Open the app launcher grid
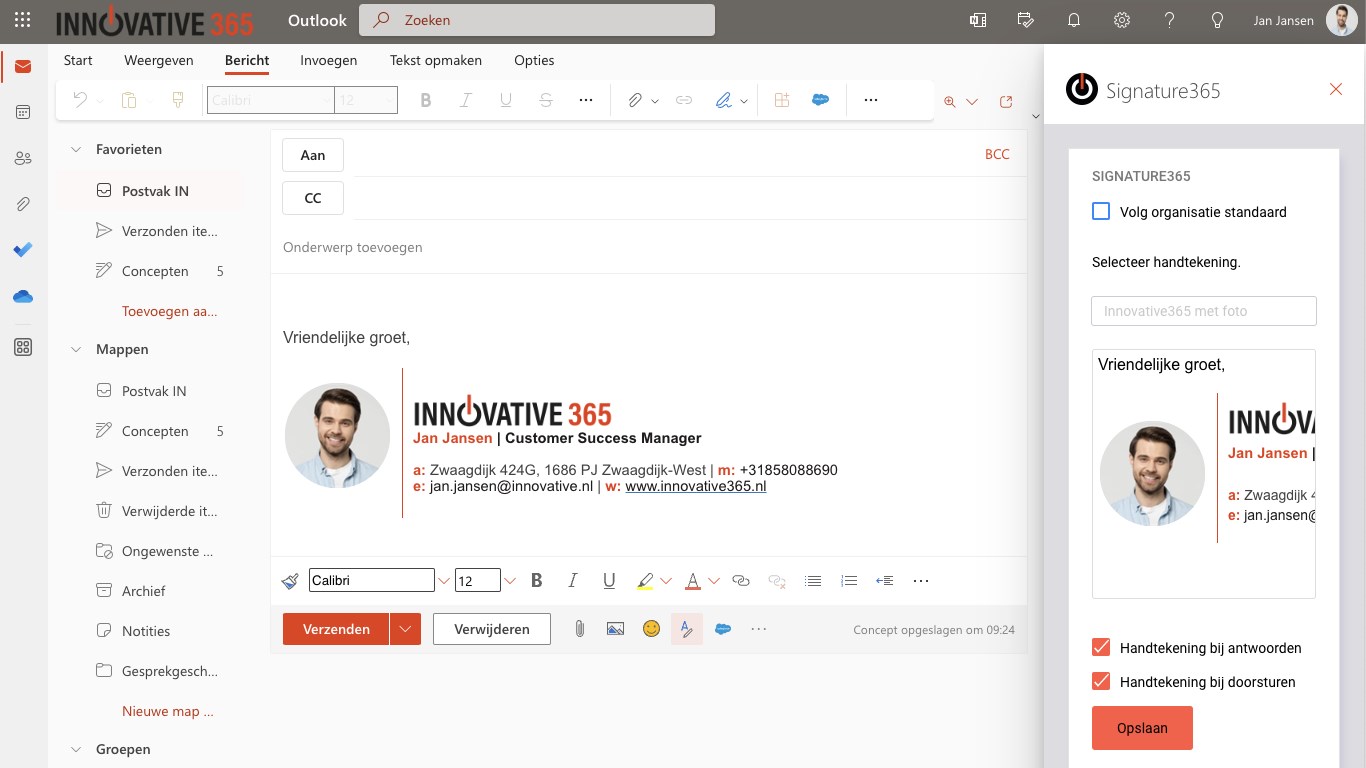This screenshot has height=768, width=1366. point(23,20)
